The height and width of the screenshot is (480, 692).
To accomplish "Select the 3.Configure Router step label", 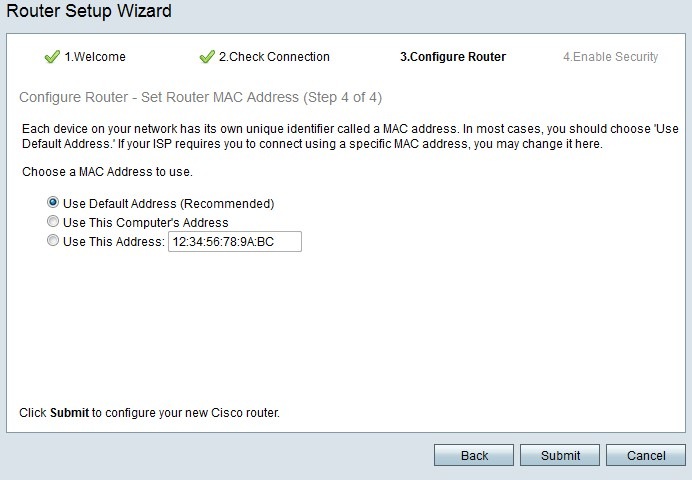I will point(453,57).
